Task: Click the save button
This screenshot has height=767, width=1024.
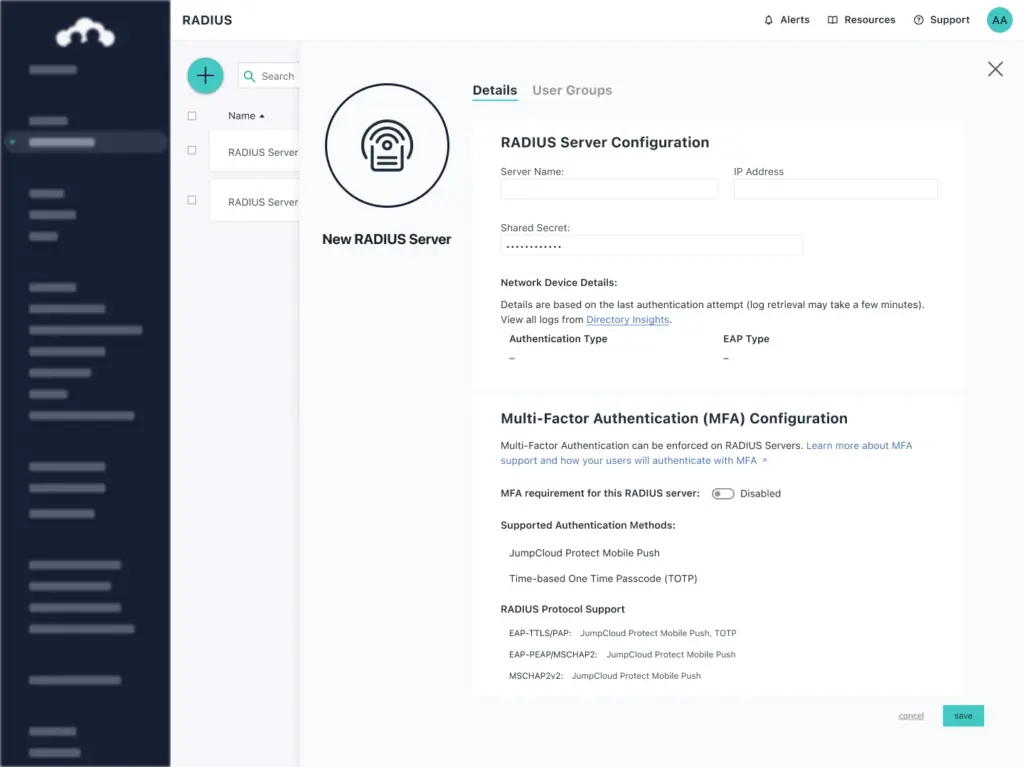Action: pos(963,716)
